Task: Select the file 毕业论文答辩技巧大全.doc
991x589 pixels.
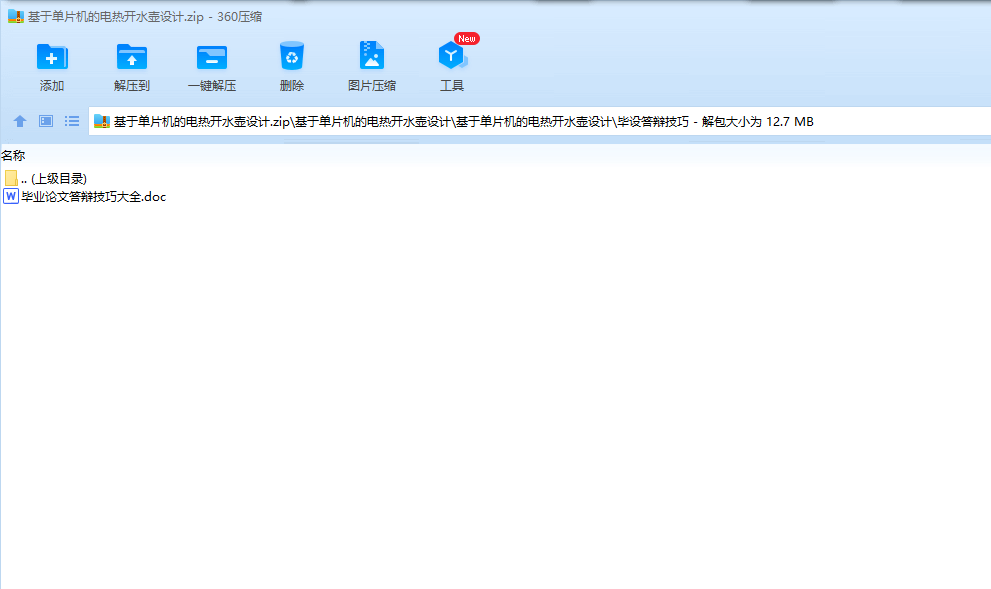Action: click(x=85, y=197)
